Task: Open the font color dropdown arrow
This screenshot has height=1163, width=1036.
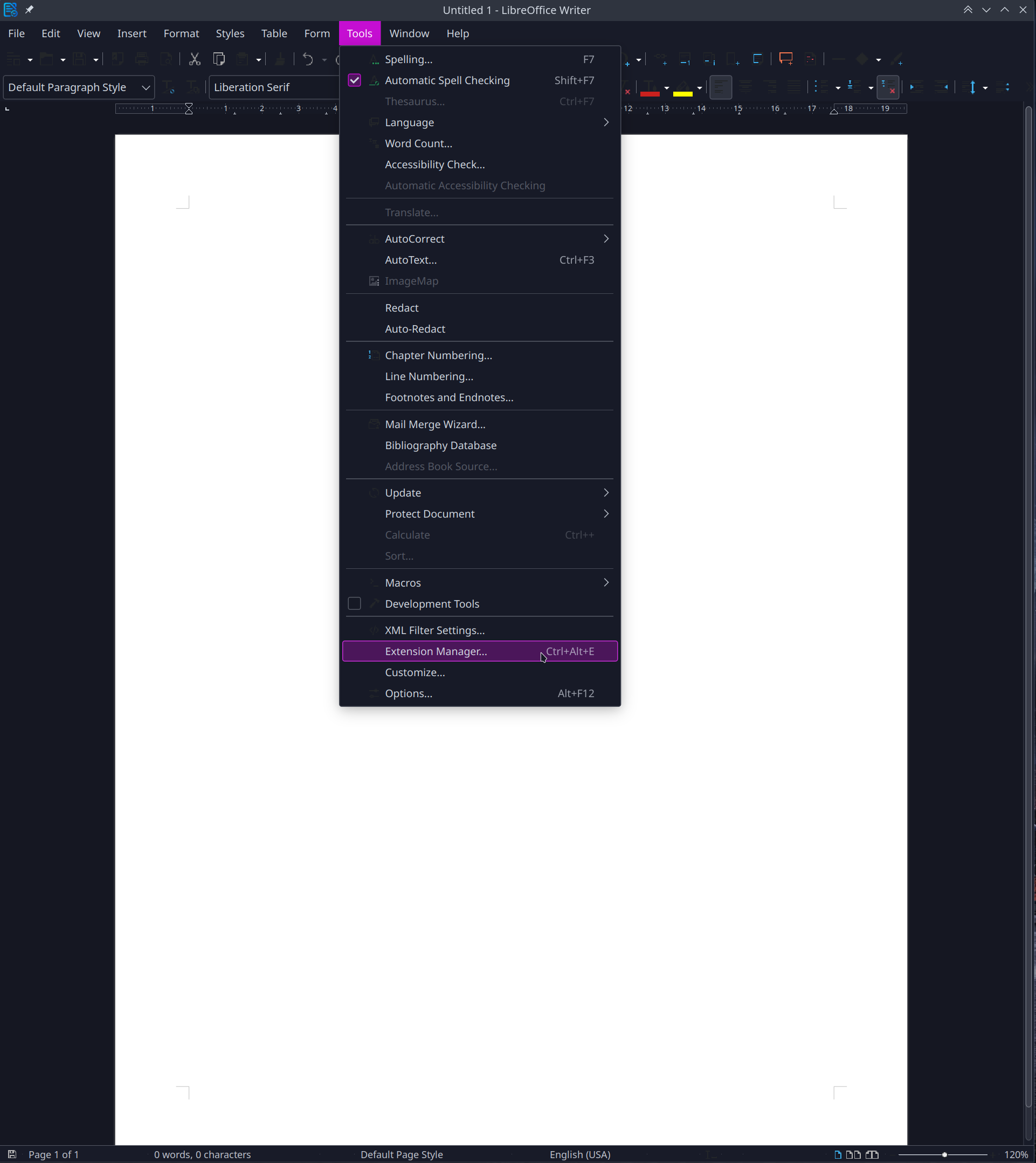Action: pyautogui.click(x=667, y=88)
